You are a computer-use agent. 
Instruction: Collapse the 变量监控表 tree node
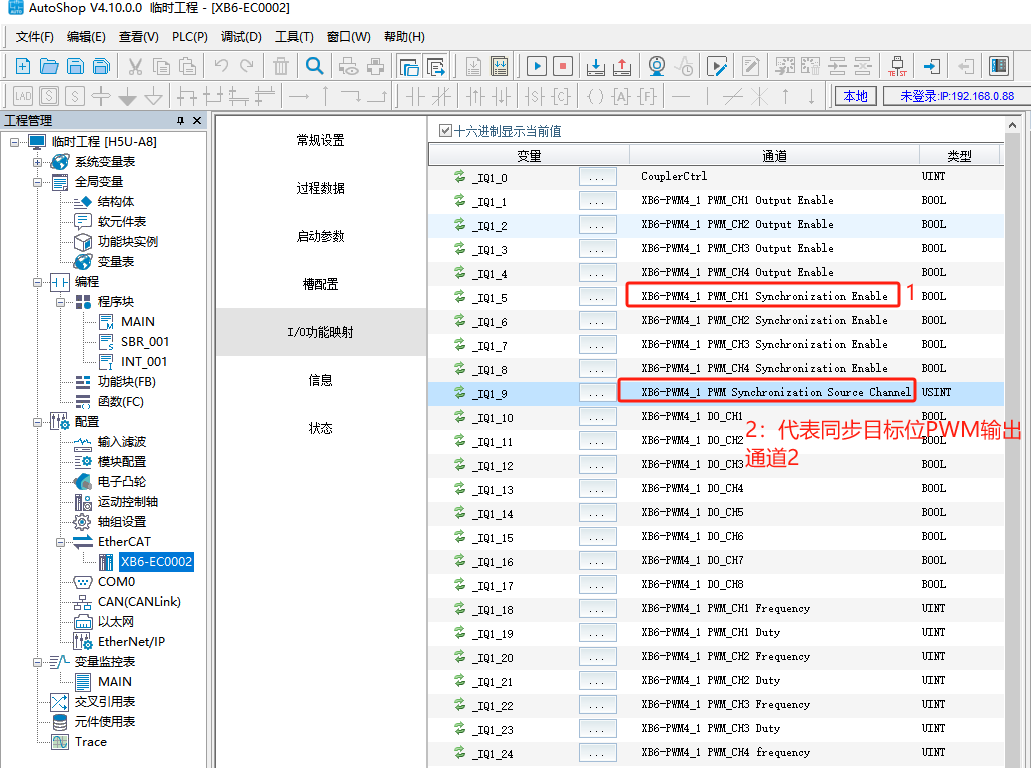coord(37,661)
